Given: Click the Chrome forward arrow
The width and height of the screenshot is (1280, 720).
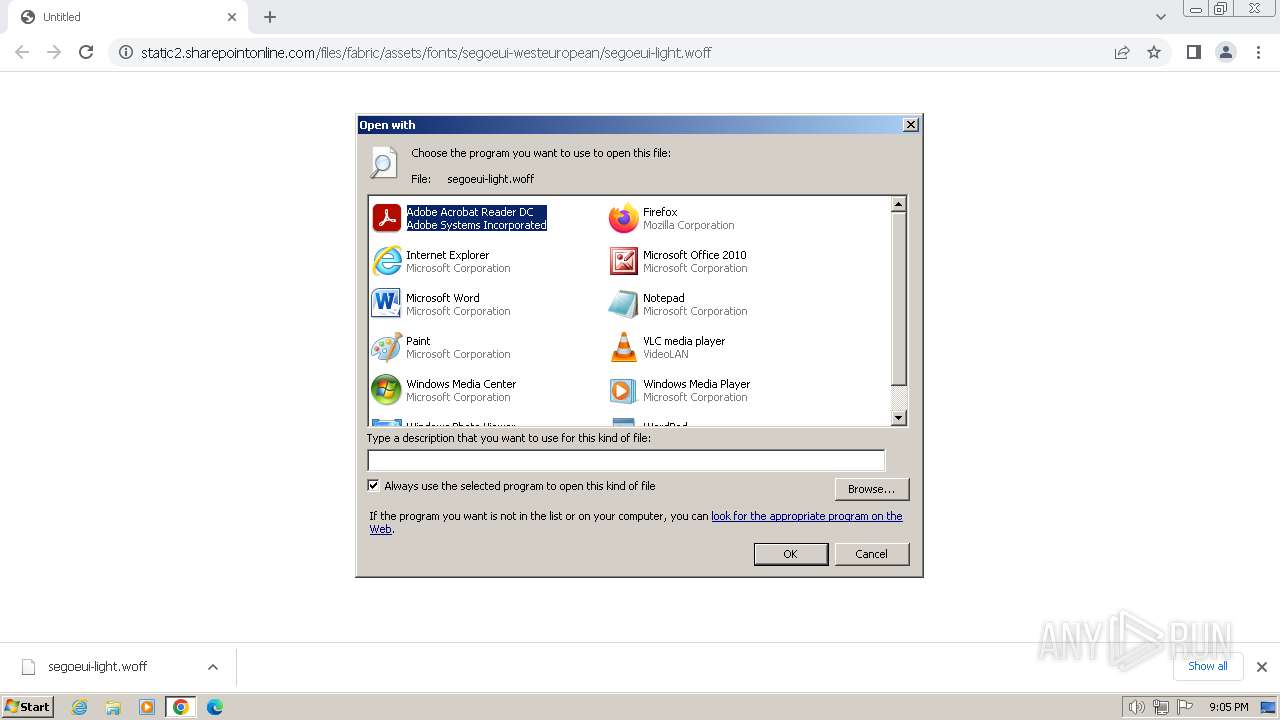Looking at the screenshot, I should [x=54, y=52].
